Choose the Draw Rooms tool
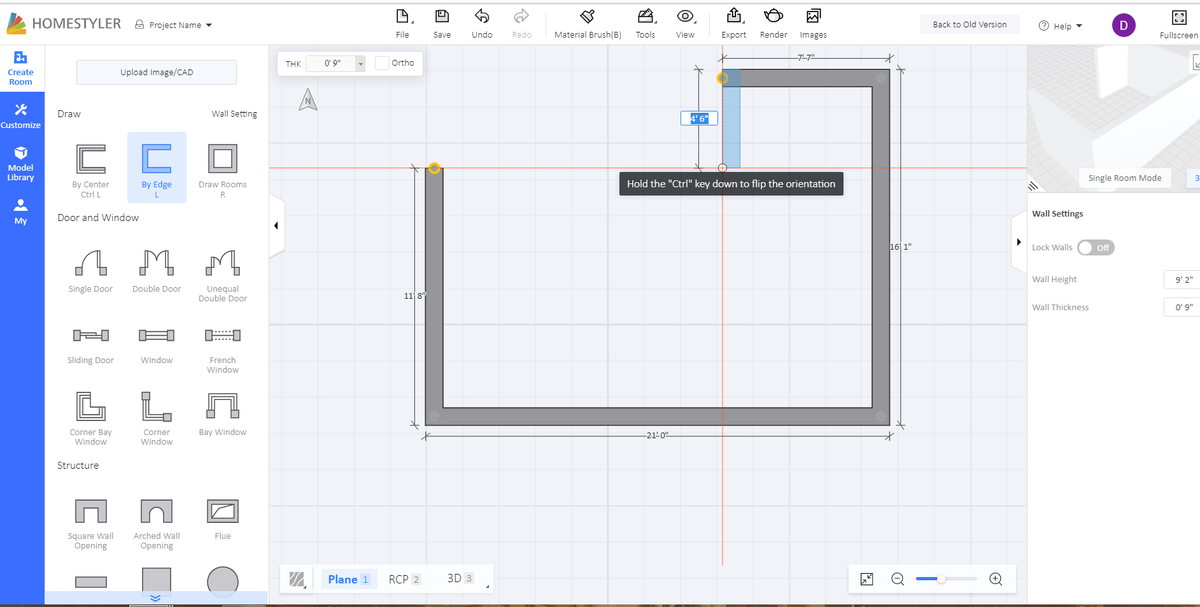Screen dimensions: 1200x607 (222, 168)
